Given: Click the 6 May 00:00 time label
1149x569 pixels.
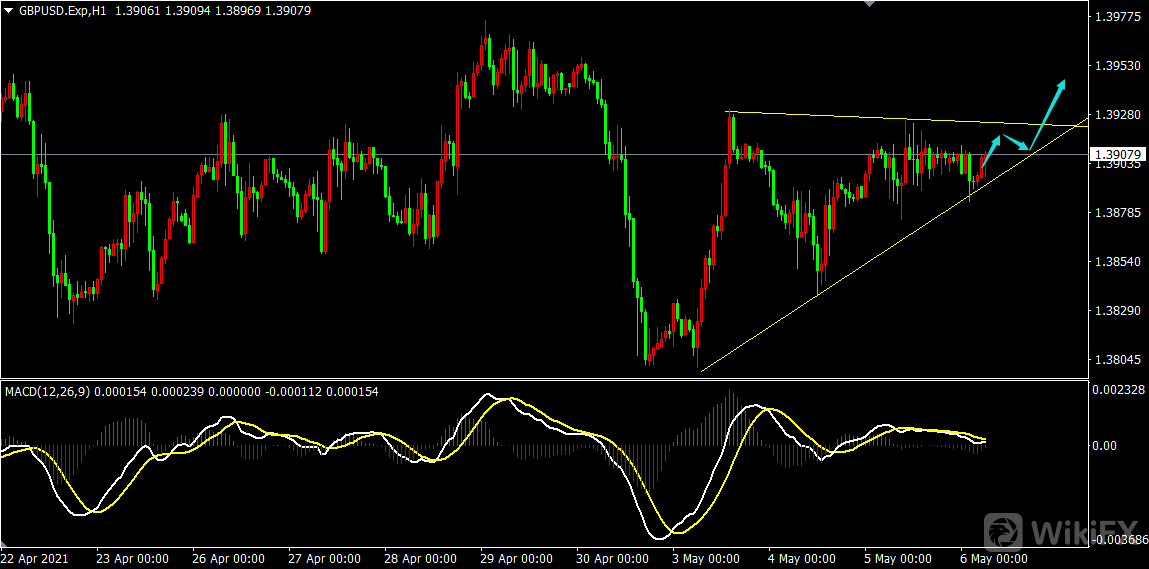Looking at the screenshot, I should pos(991,558).
